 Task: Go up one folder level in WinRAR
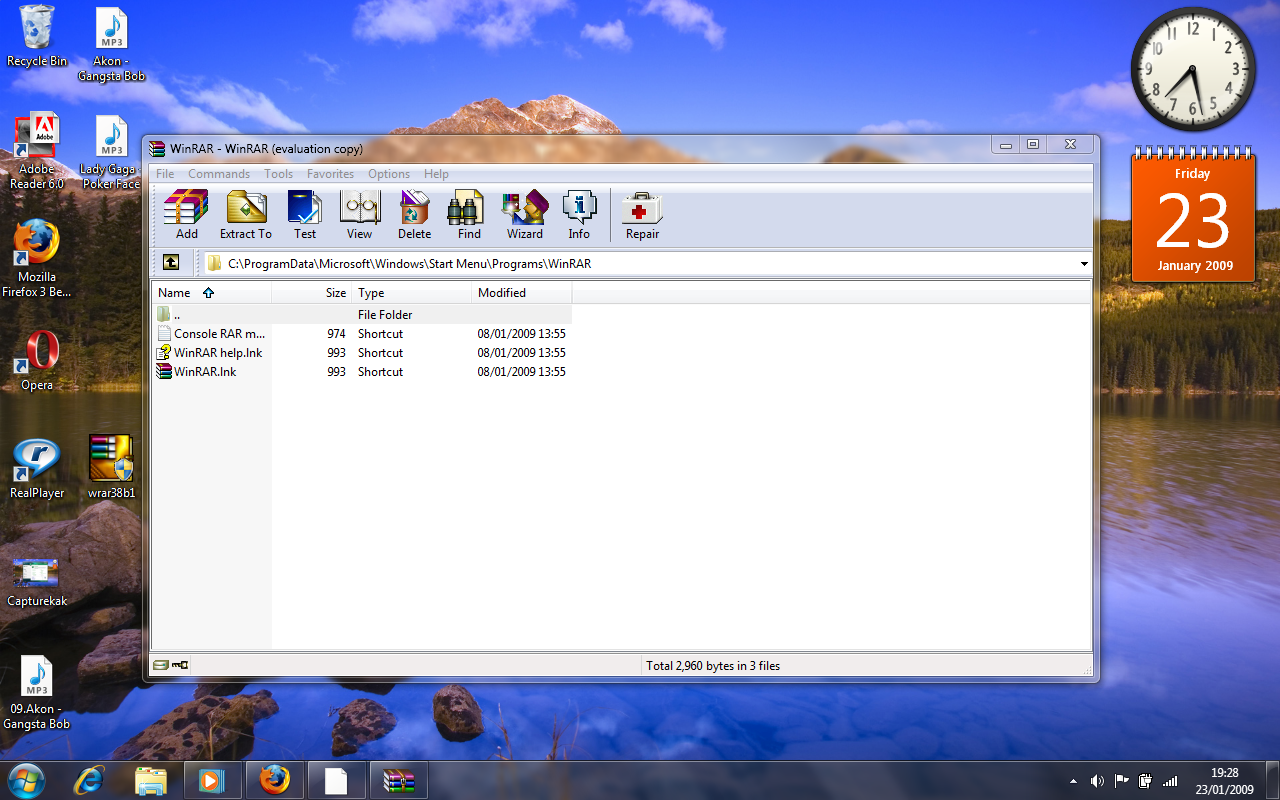171,263
